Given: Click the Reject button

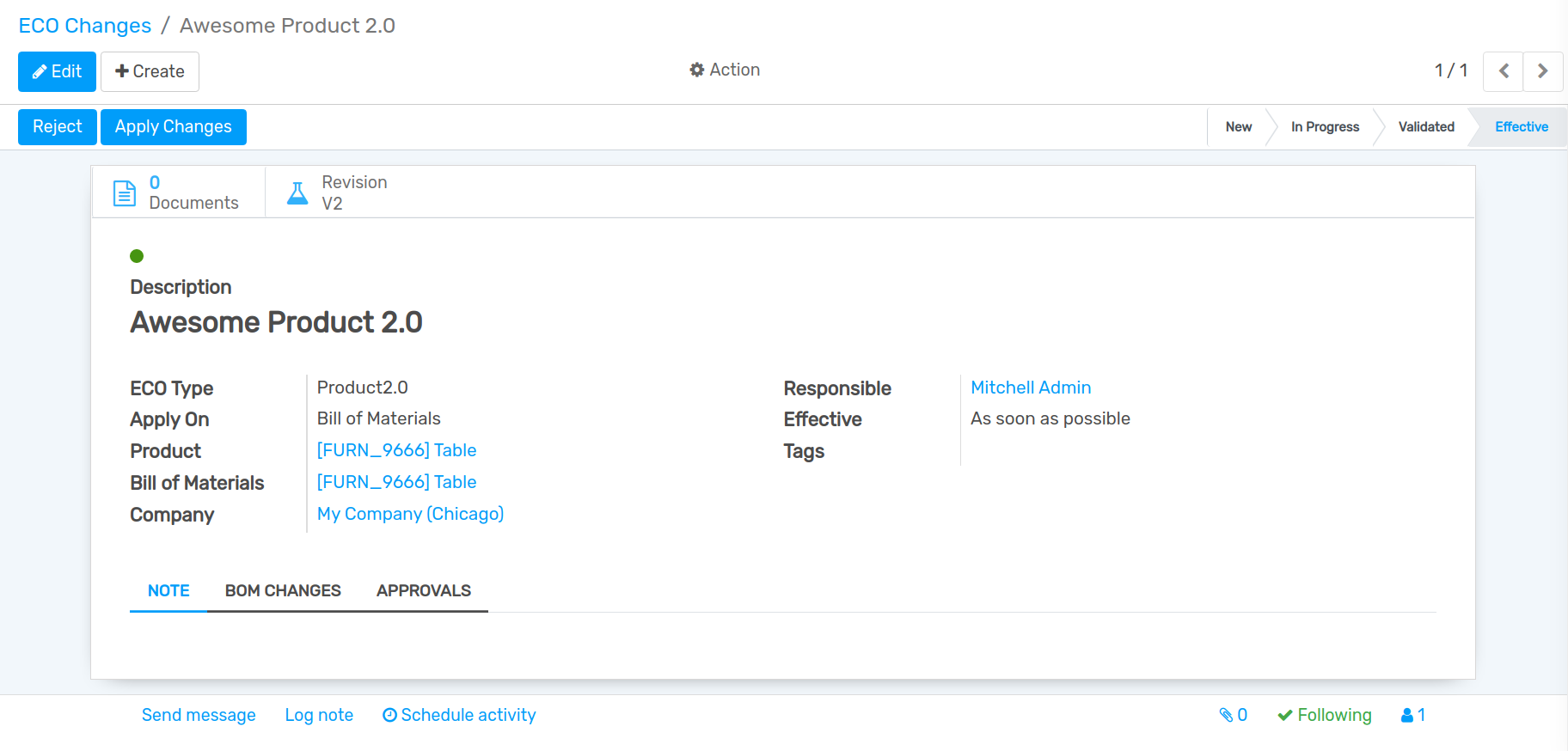Looking at the screenshot, I should tap(57, 127).
